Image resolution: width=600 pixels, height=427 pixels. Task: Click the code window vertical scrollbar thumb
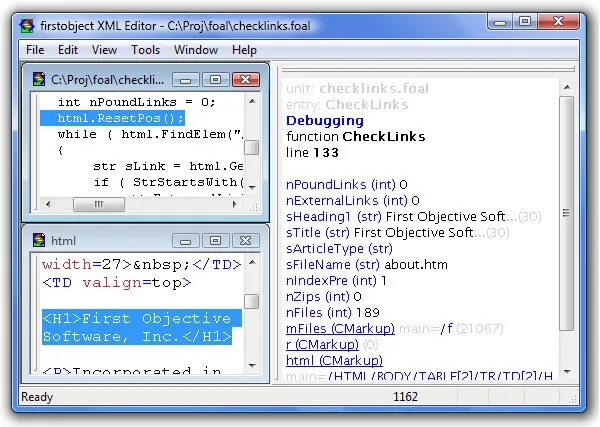coord(252,148)
